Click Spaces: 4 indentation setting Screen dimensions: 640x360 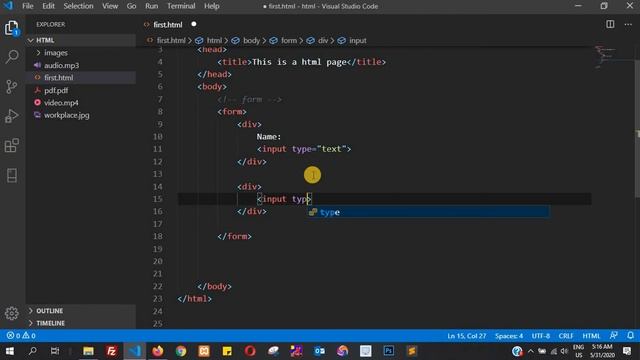[509, 336]
